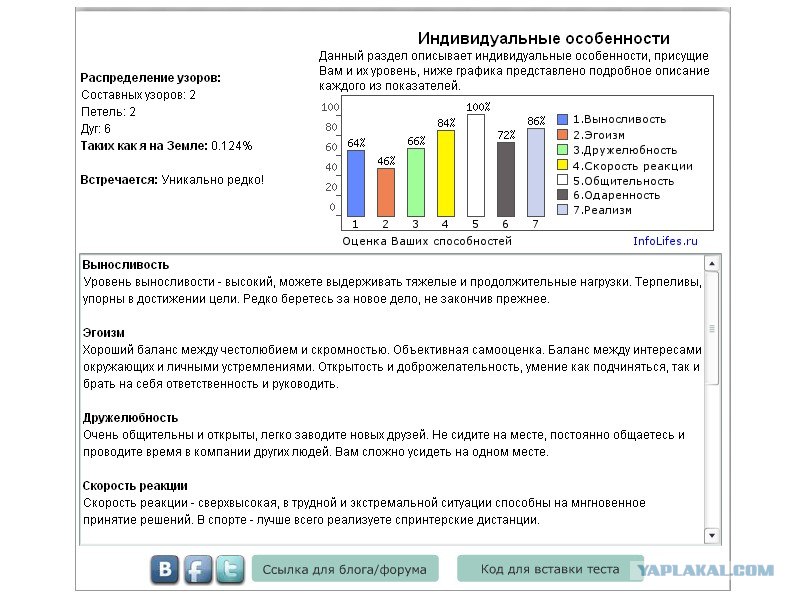800x600 pixels.
Task: Click scrollbar down arrow in description box
Action: coord(712,534)
